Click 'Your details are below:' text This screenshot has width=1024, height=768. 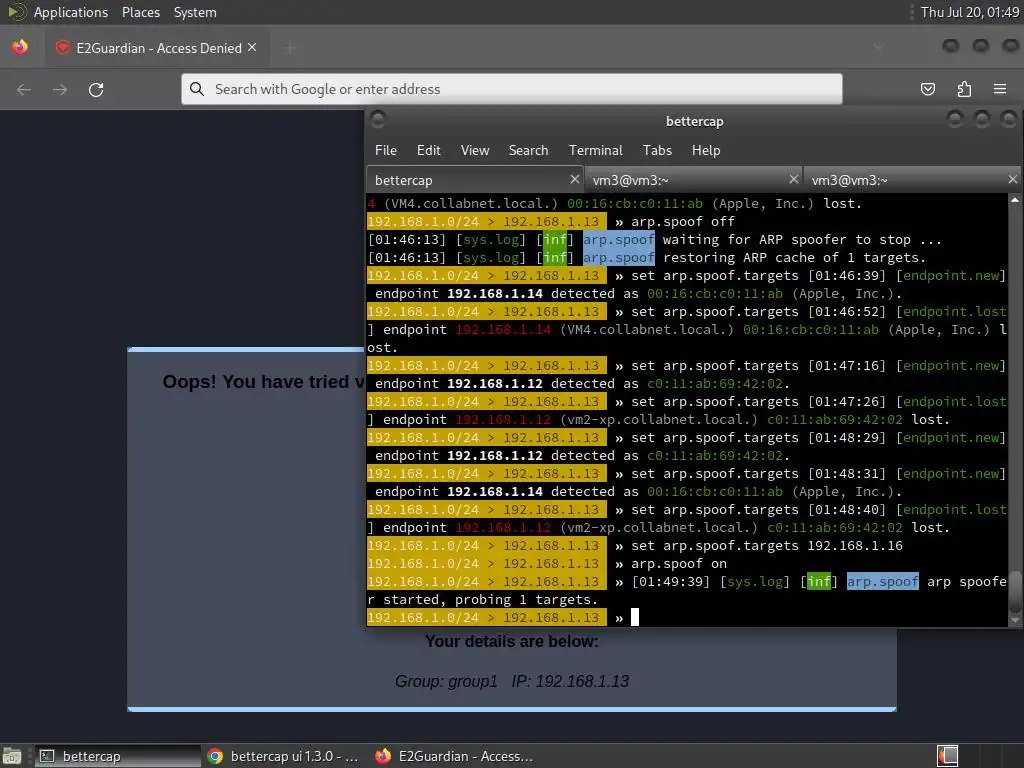pyautogui.click(x=511, y=642)
